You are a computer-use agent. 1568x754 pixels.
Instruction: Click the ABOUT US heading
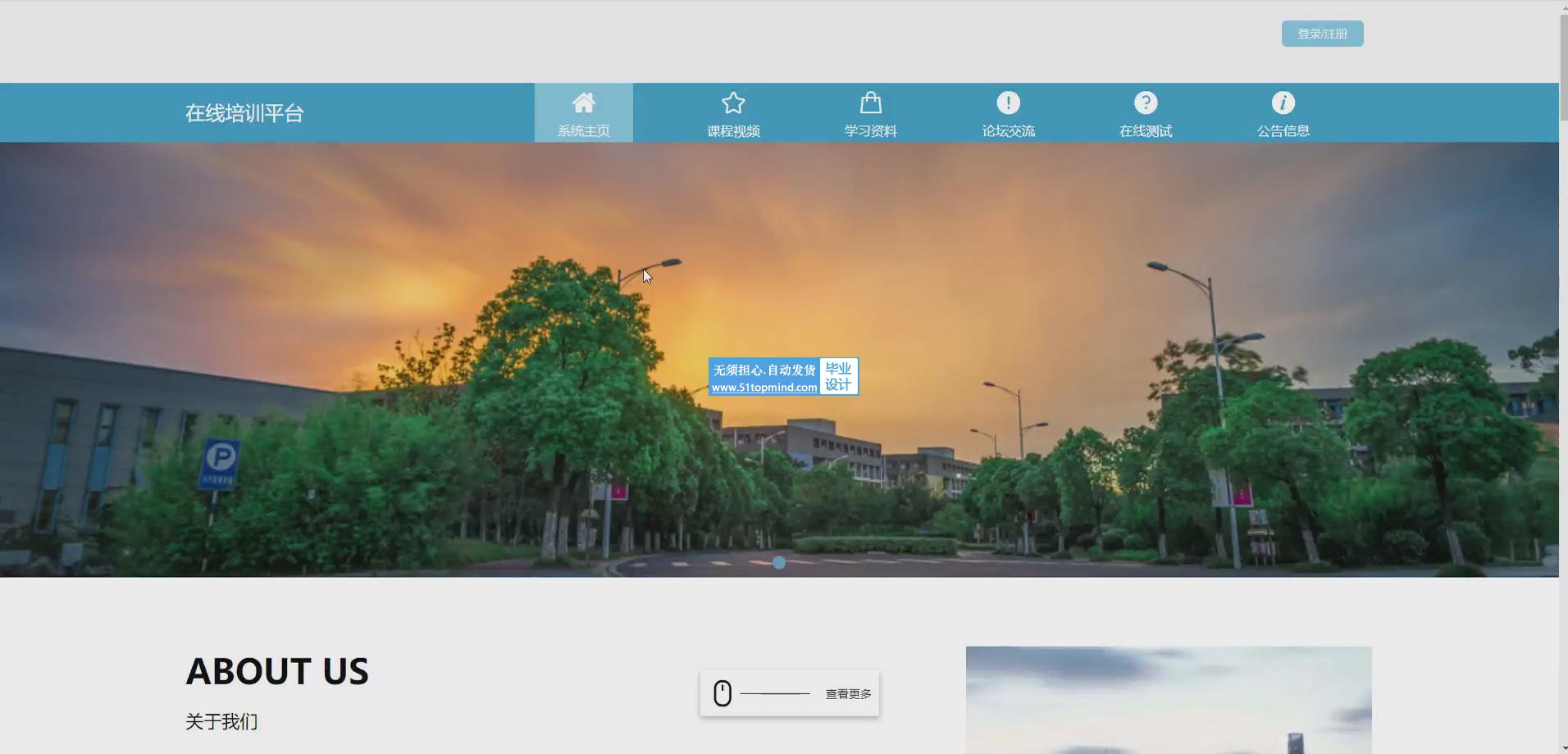[277, 671]
